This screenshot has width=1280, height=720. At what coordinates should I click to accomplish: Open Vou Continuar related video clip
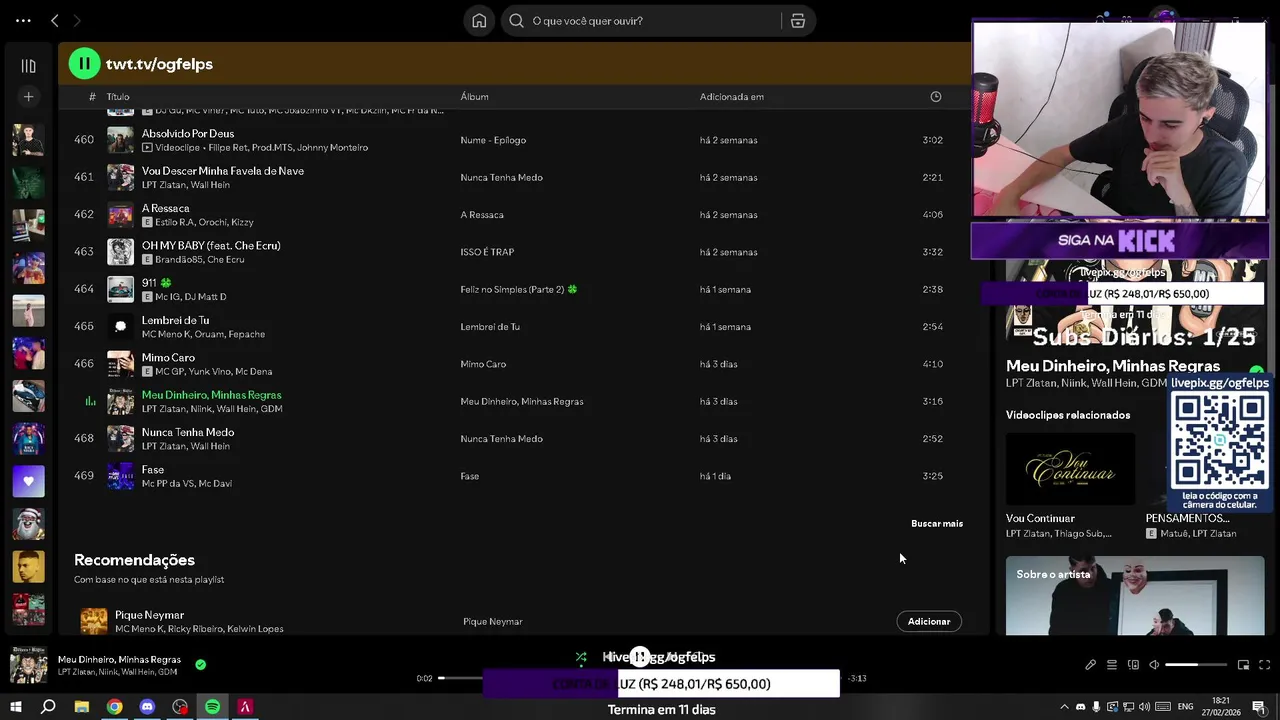[x=1070, y=469]
